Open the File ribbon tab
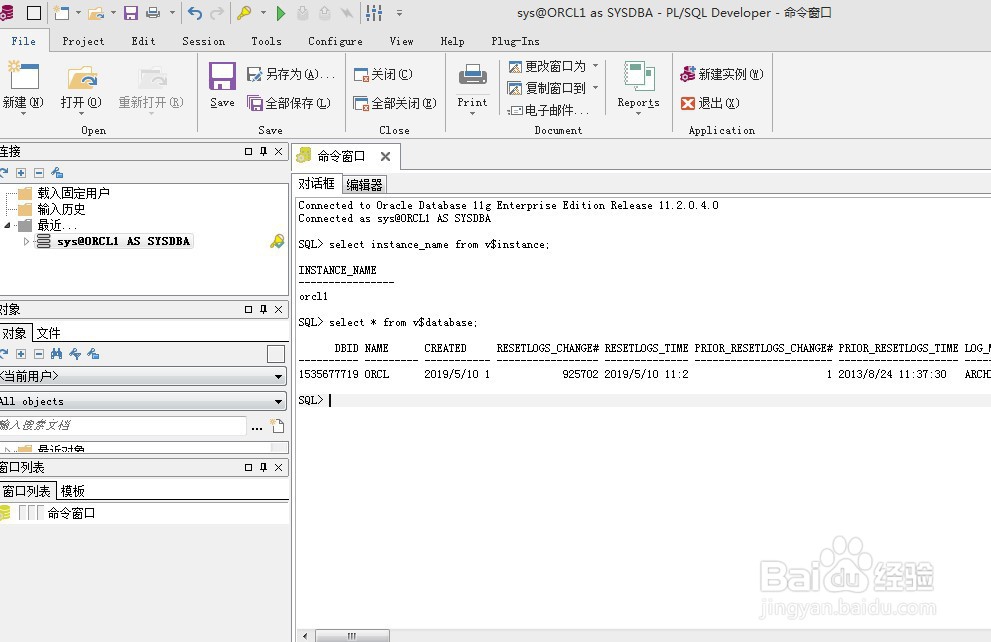The height and width of the screenshot is (642, 991). 23,41
